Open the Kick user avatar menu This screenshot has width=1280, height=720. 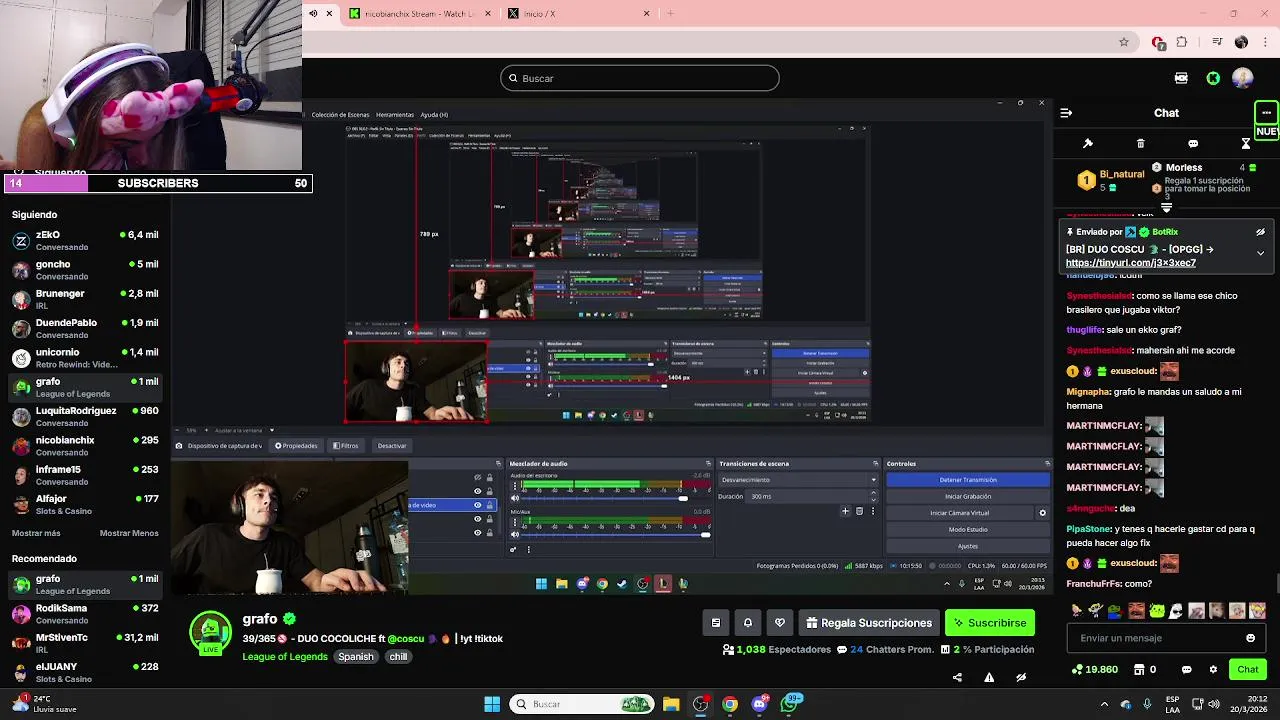[x=1243, y=78]
